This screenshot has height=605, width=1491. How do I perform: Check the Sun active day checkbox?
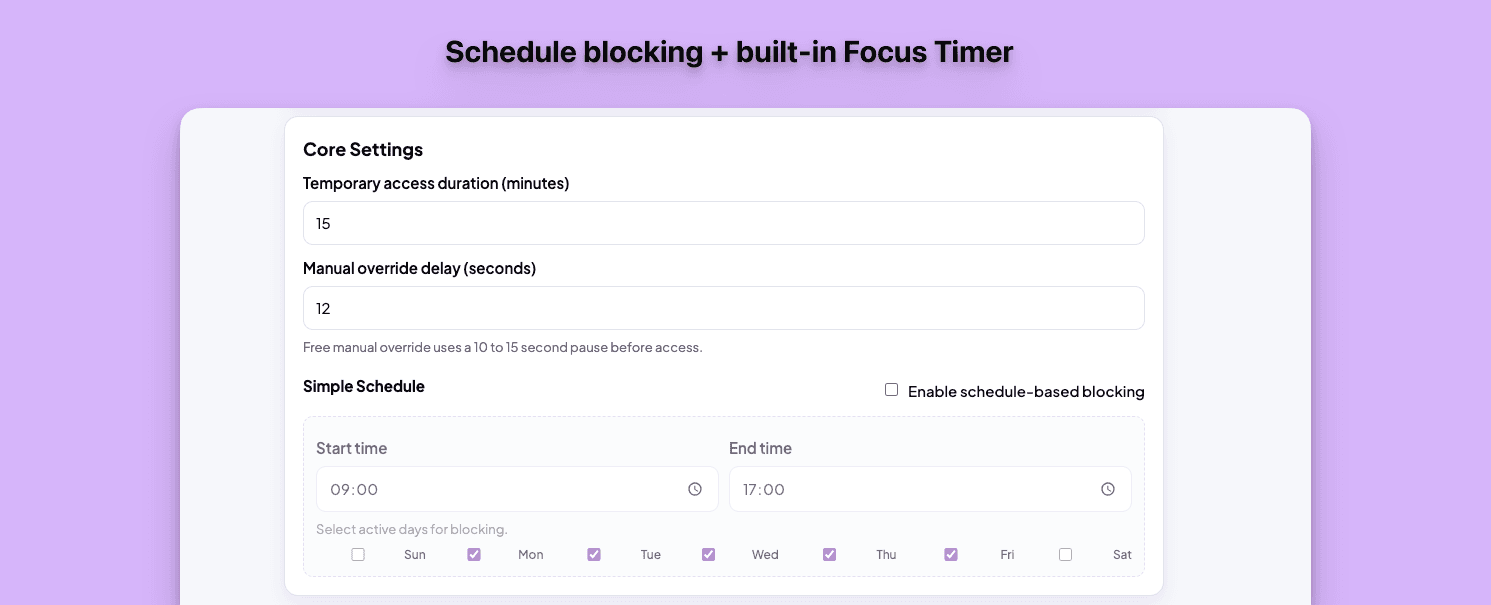coord(358,554)
